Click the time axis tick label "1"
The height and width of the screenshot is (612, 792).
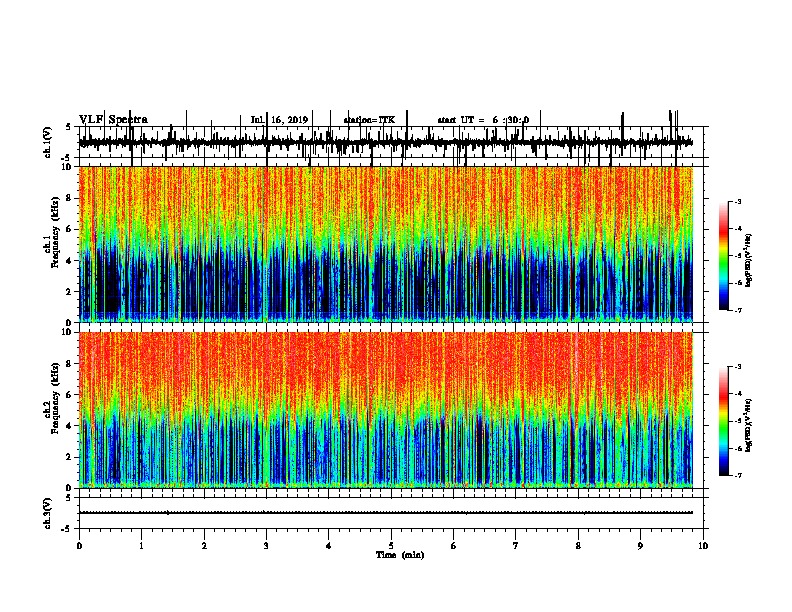141,546
